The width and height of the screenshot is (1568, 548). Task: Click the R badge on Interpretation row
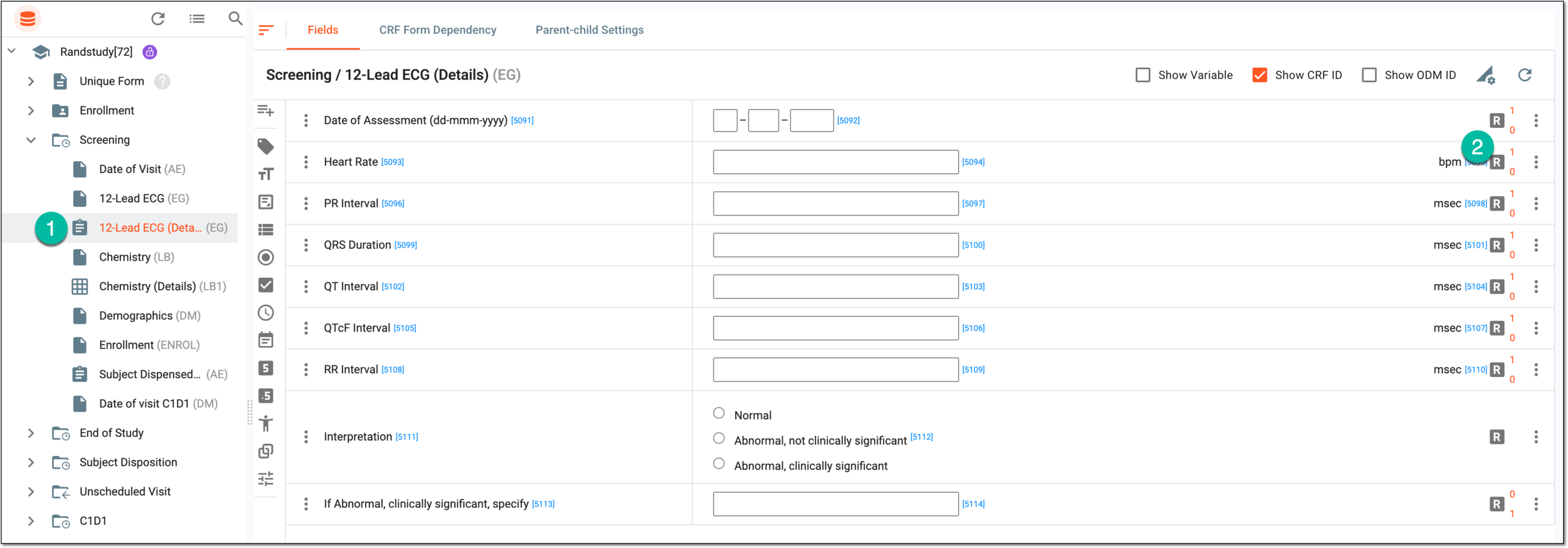(1497, 437)
